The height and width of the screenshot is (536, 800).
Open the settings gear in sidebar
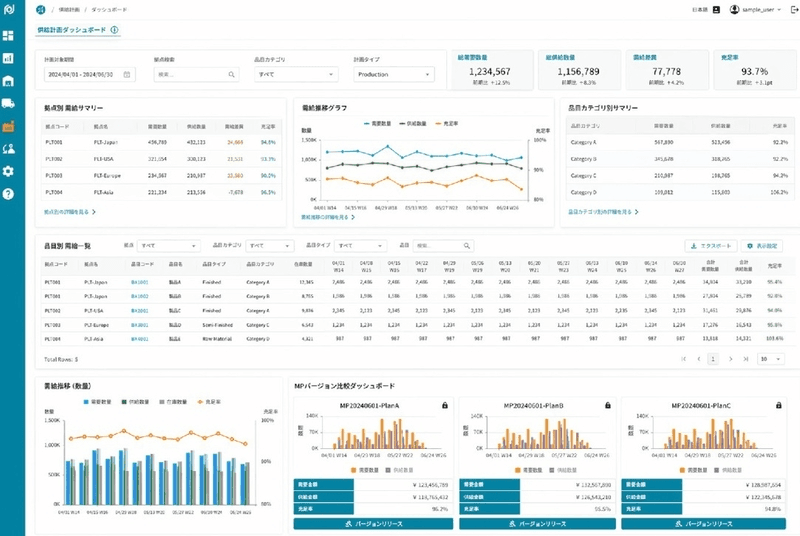coord(8,171)
